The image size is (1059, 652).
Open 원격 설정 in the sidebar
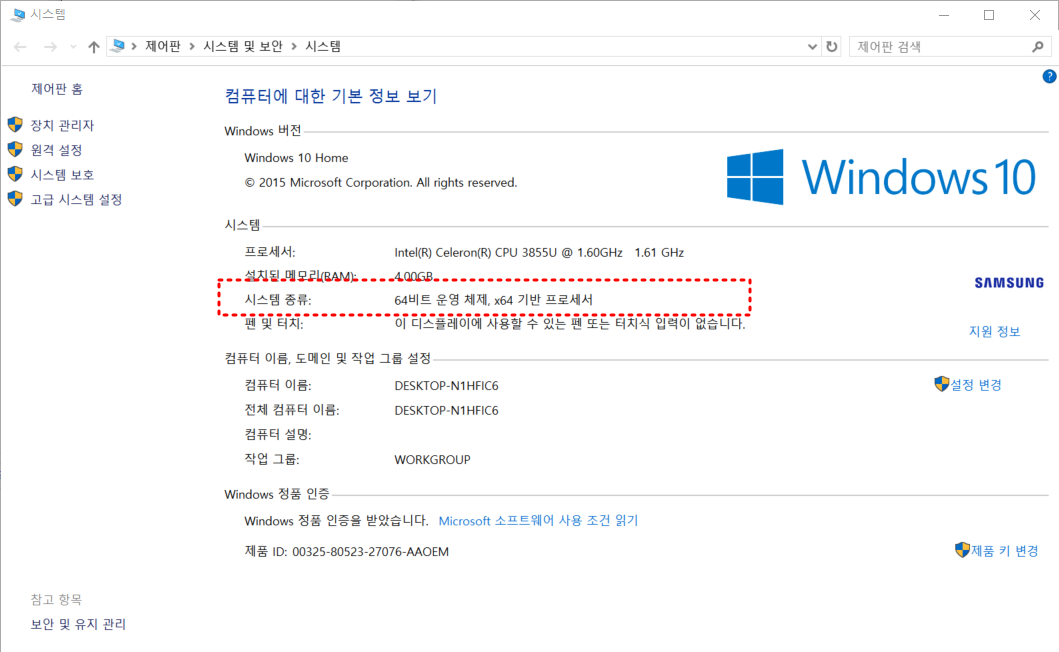pyautogui.click(x=56, y=149)
